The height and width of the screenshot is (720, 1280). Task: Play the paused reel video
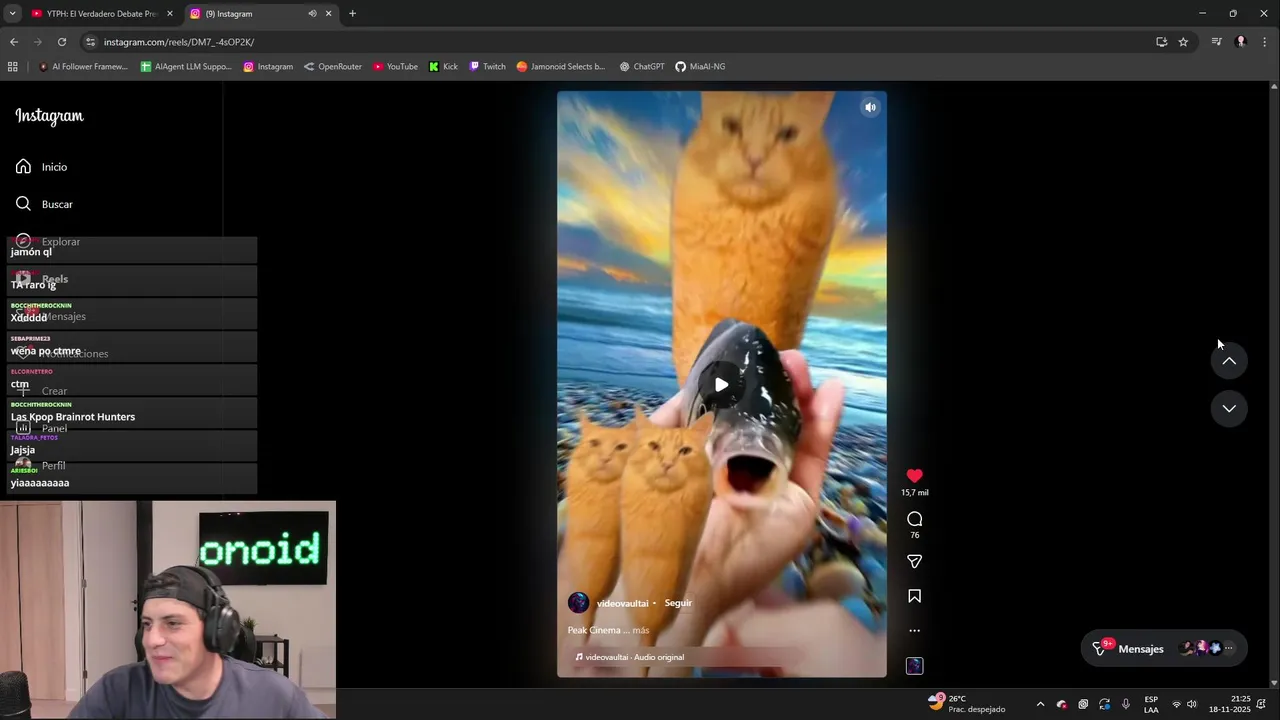pos(721,385)
